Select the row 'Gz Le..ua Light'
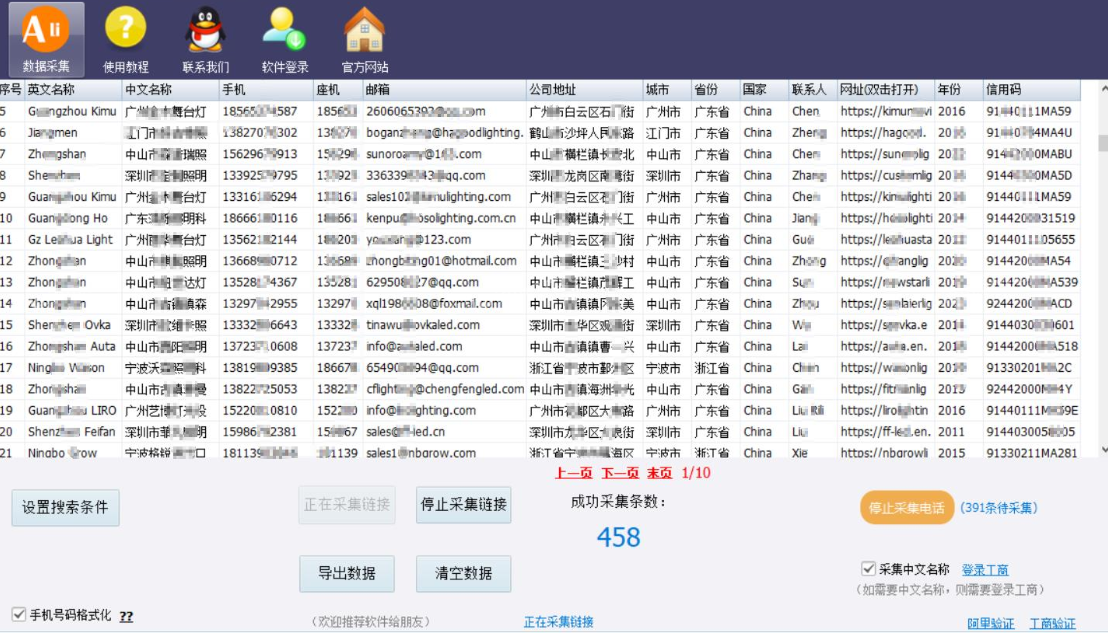Screen dimensions: 1108x634 (x=540, y=240)
